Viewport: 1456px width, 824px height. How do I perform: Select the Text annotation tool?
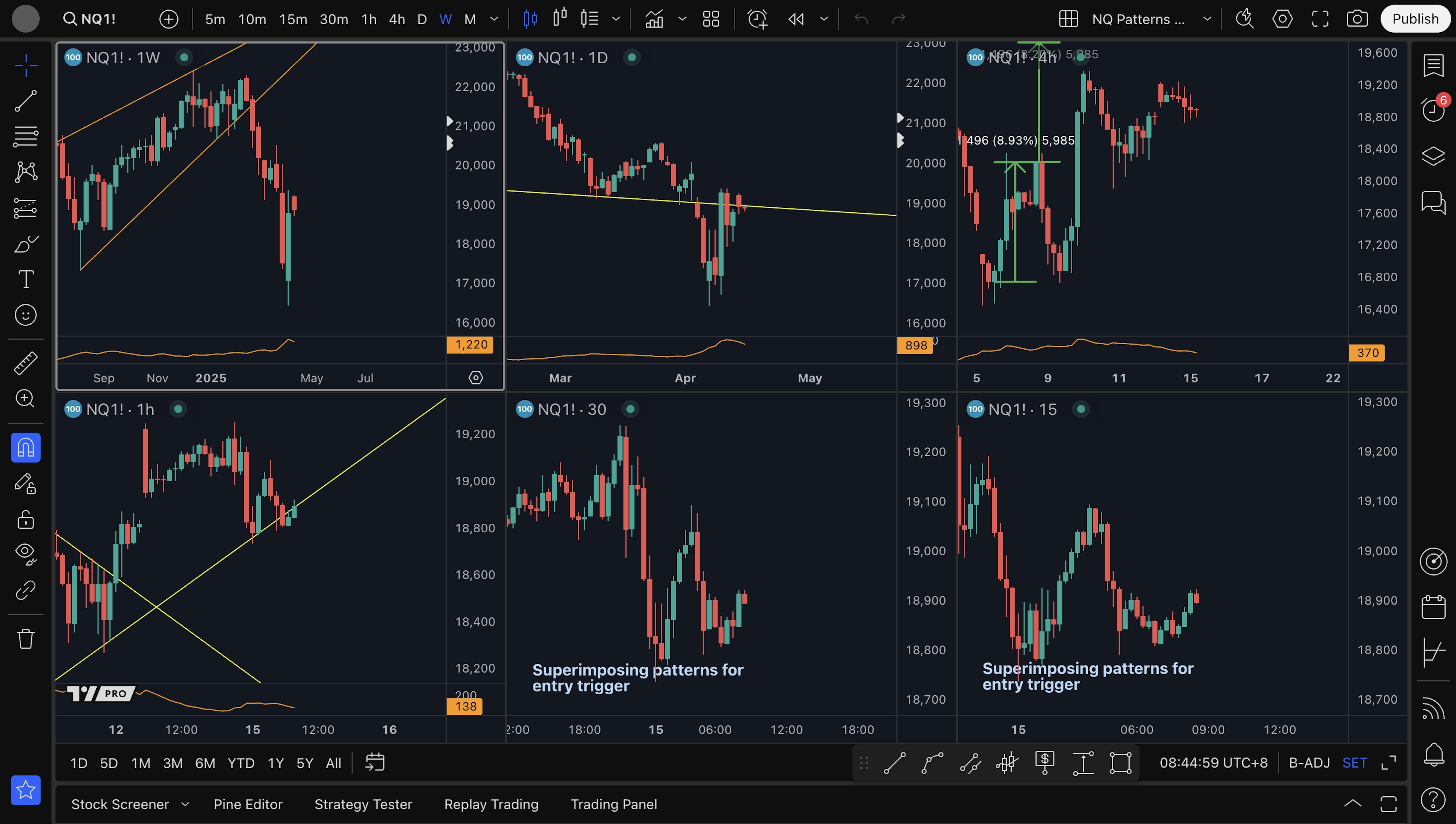click(x=25, y=279)
